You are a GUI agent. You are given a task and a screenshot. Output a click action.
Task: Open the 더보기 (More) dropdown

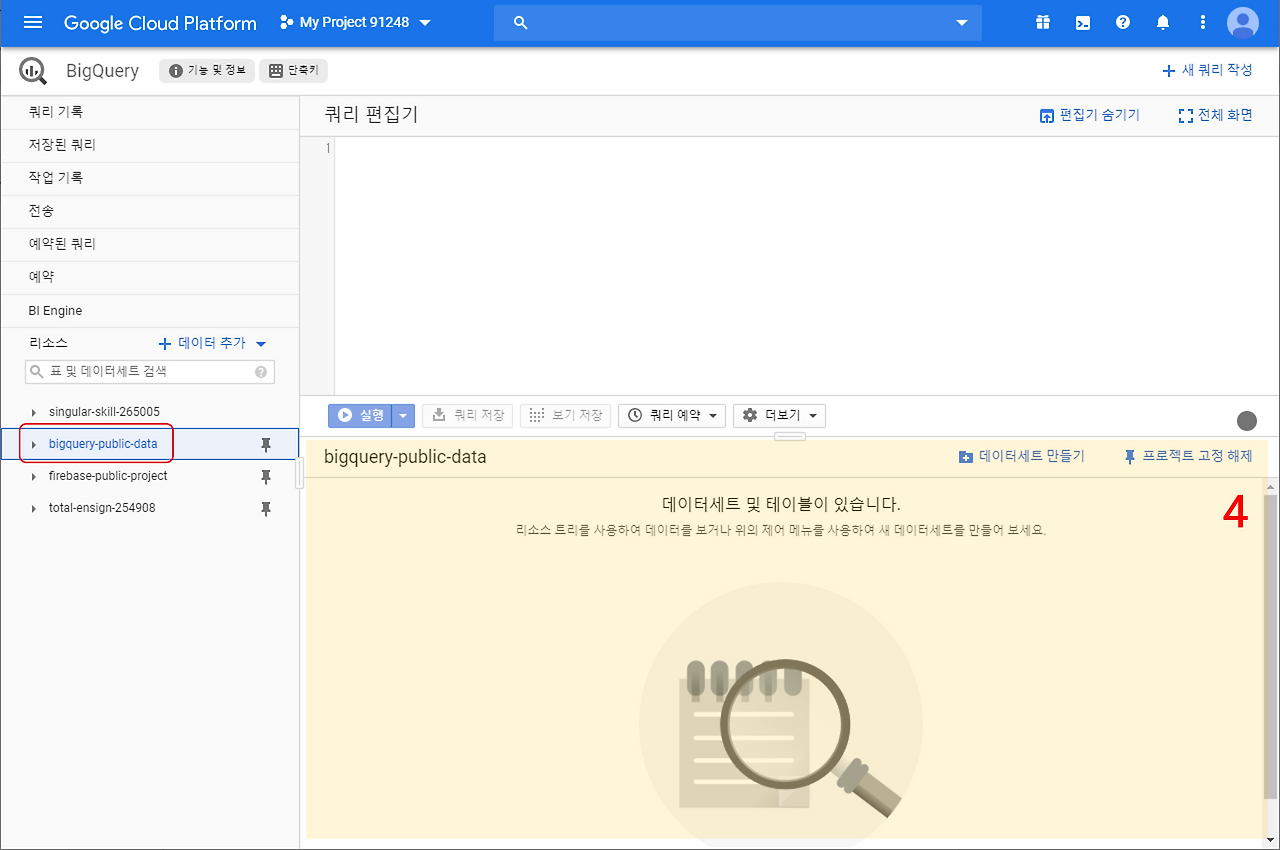[x=779, y=415]
